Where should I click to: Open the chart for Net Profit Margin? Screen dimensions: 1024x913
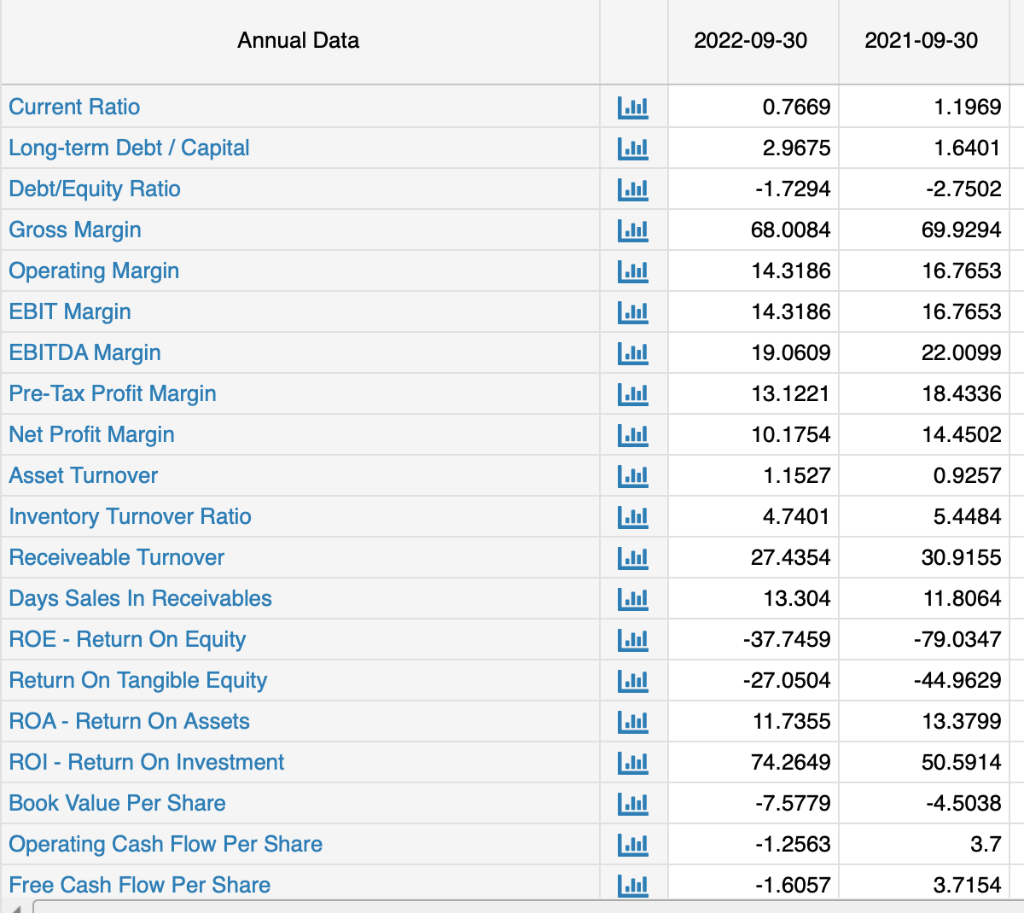(x=633, y=434)
